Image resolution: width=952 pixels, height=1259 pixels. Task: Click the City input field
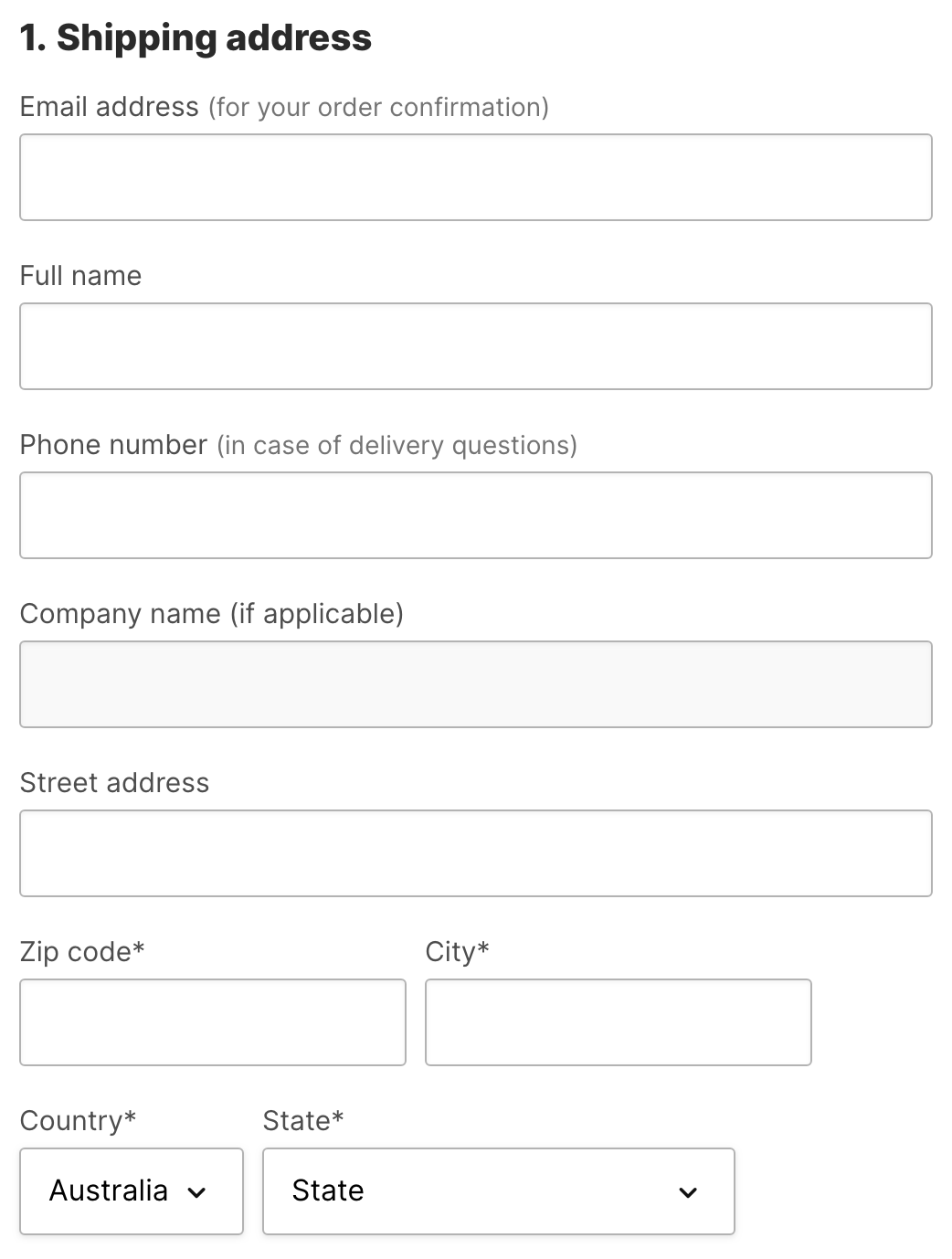618,1021
